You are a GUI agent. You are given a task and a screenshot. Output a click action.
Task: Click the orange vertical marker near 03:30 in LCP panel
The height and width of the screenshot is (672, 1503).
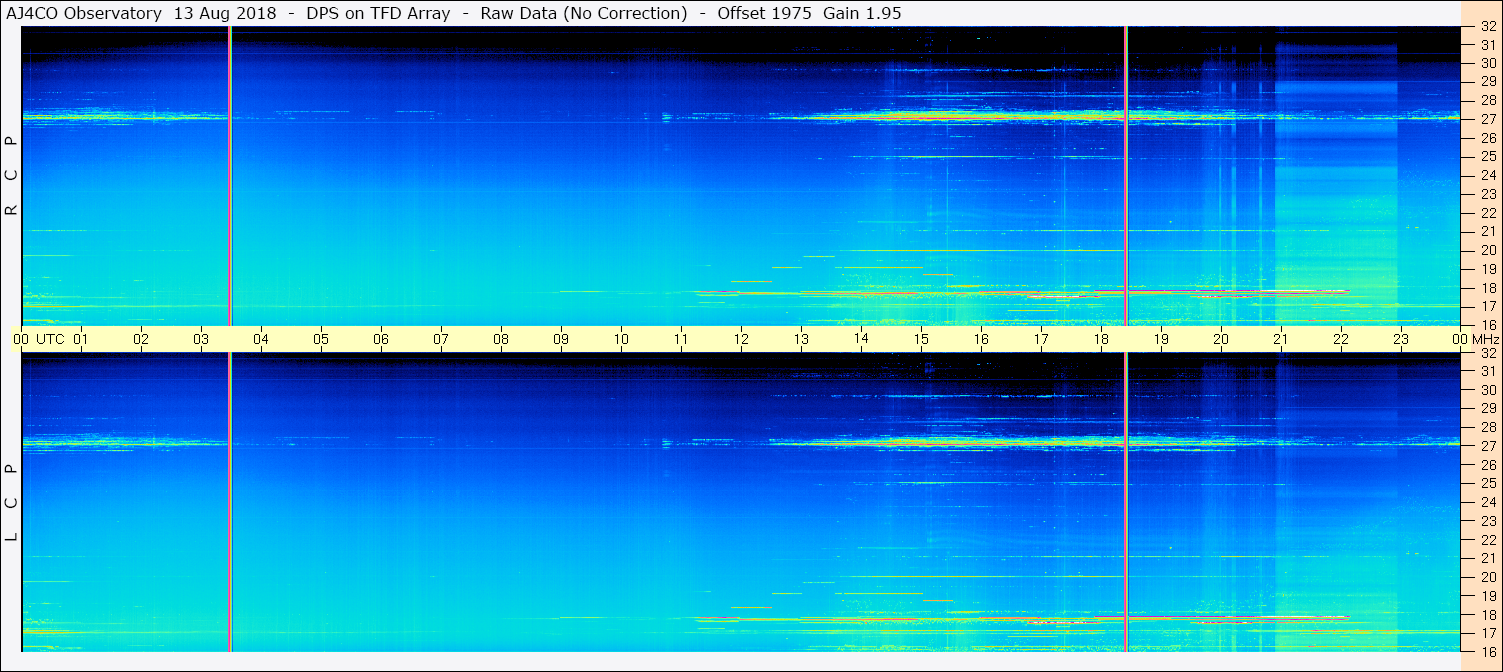pos(230,502)
